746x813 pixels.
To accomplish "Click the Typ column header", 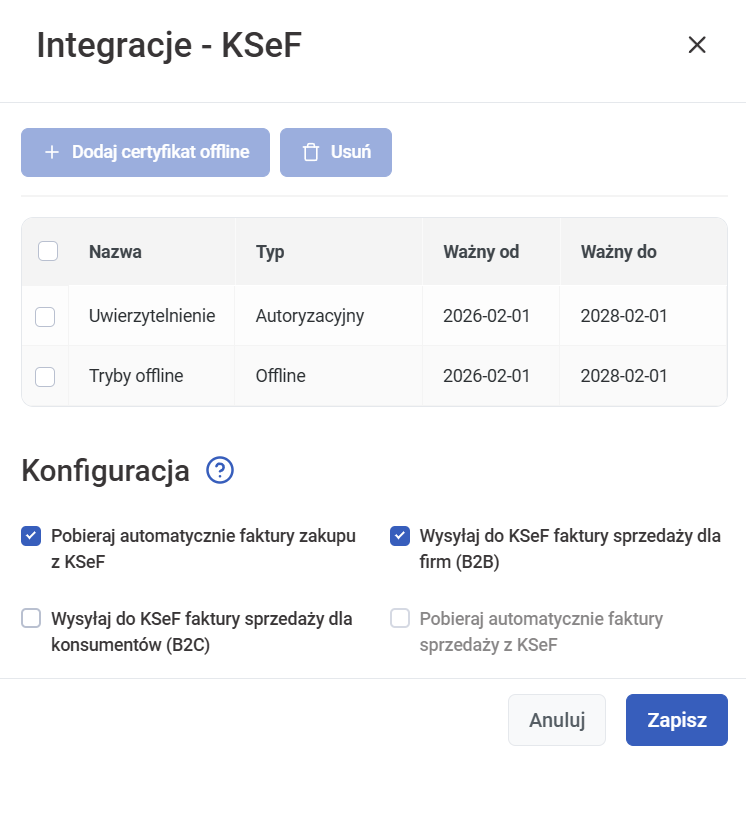I will (270, 252).
